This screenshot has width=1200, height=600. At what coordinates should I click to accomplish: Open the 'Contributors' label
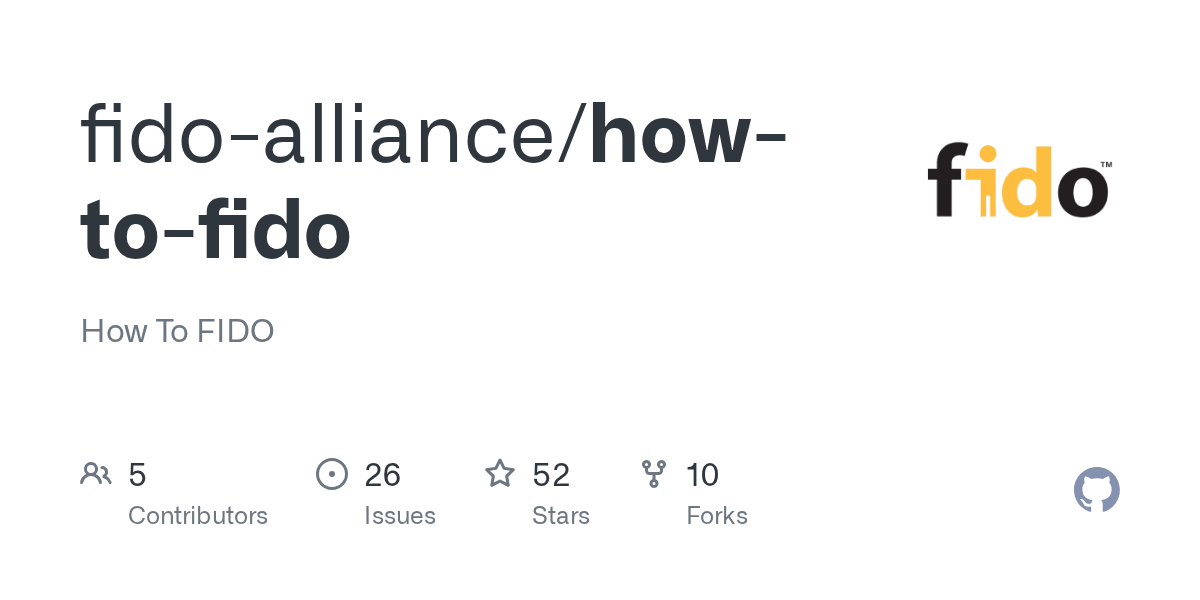198,516
